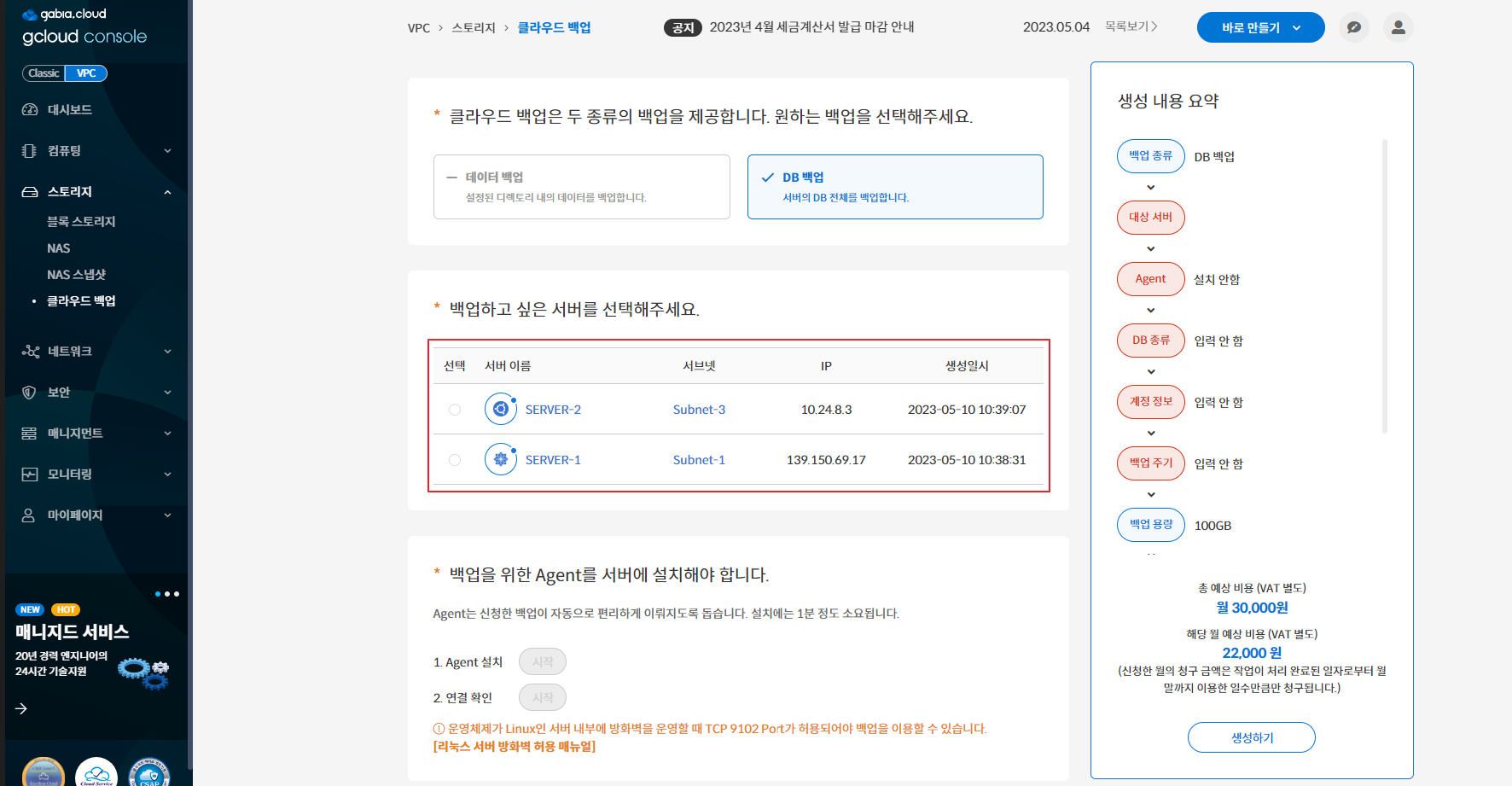Click the computing chip icon in the sidebar

(x=30, y=151)
